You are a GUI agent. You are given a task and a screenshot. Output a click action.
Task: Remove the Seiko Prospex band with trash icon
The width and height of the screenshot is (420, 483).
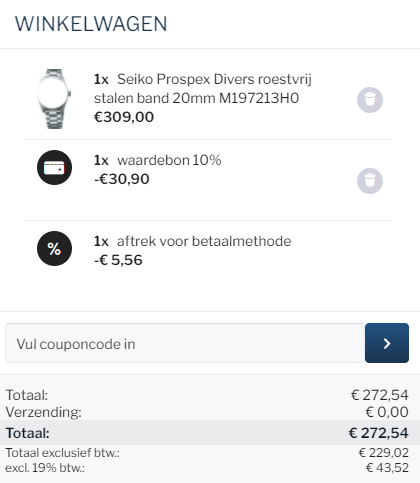(x=370, y=100)
